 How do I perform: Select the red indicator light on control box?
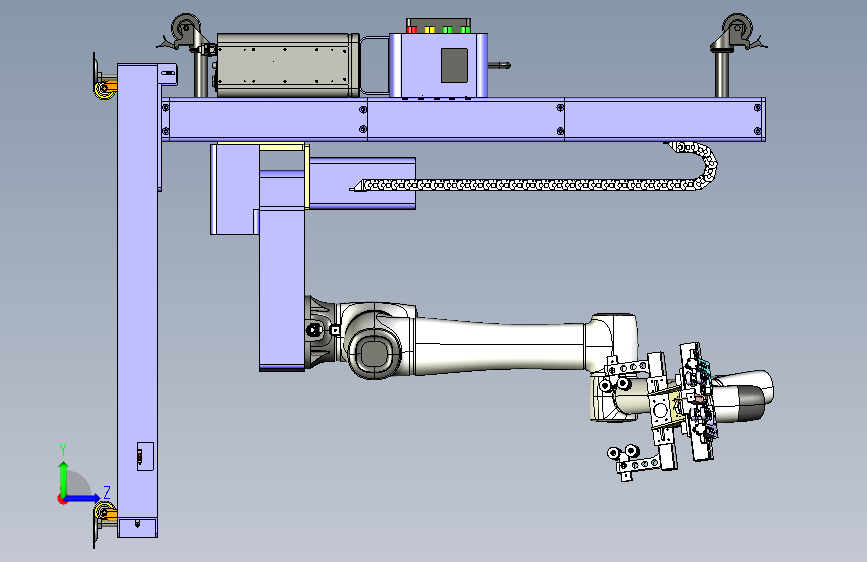pyautogui.click(x=411, y=29)
